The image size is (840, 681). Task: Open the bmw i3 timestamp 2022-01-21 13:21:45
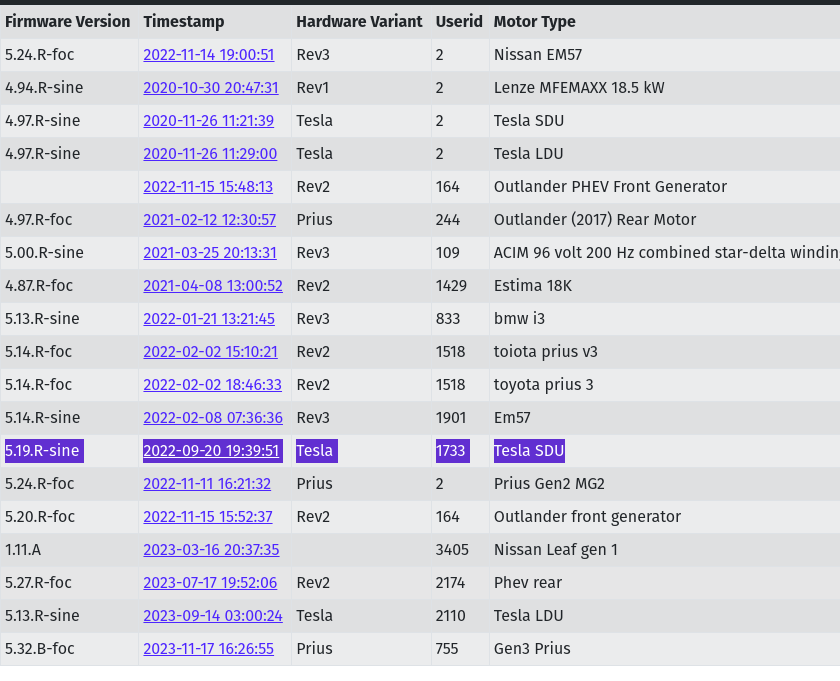click(x=208, y=319)
